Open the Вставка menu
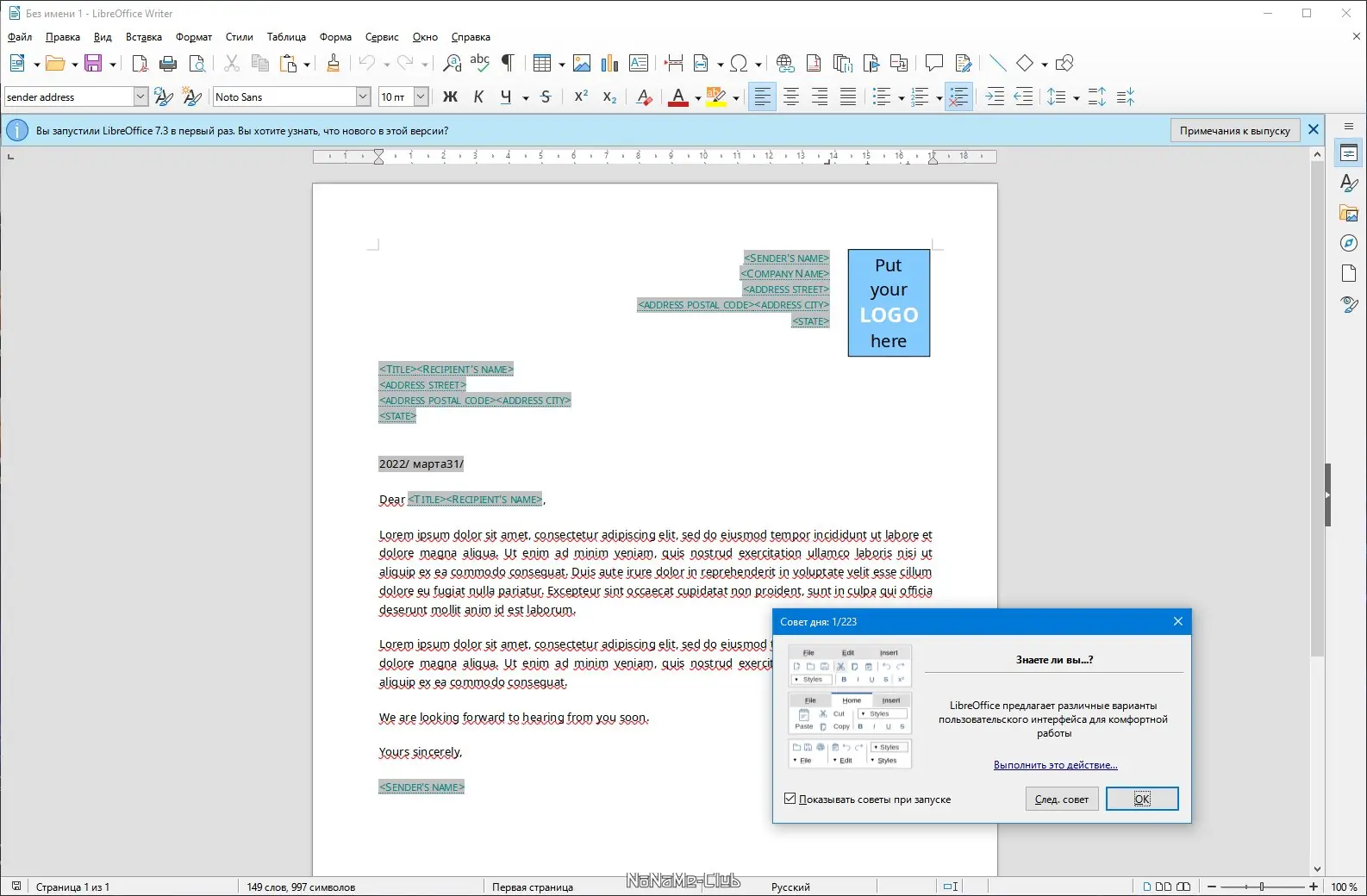The width and height of the screenshot is (1367, 896). (x=144, y=37)
